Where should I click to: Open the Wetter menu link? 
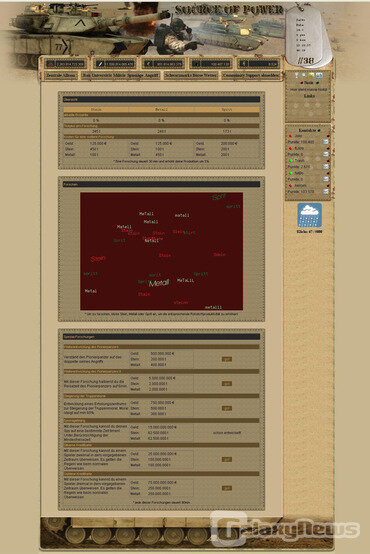point(211,76)
